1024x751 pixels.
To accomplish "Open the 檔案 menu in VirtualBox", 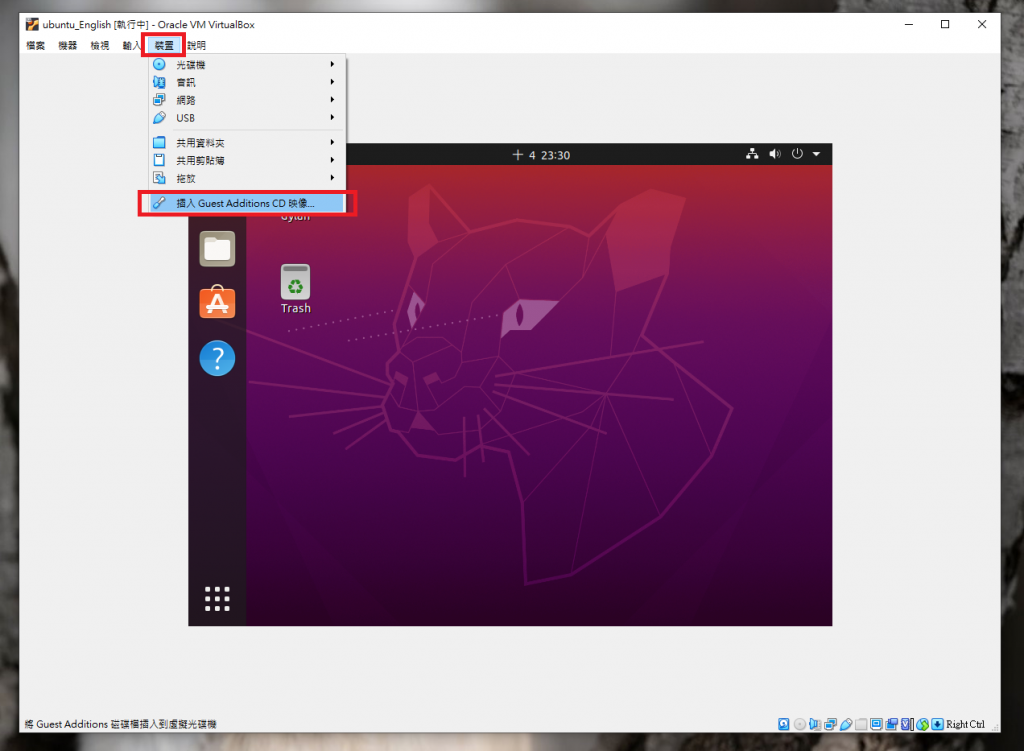I will coord(35,46).
